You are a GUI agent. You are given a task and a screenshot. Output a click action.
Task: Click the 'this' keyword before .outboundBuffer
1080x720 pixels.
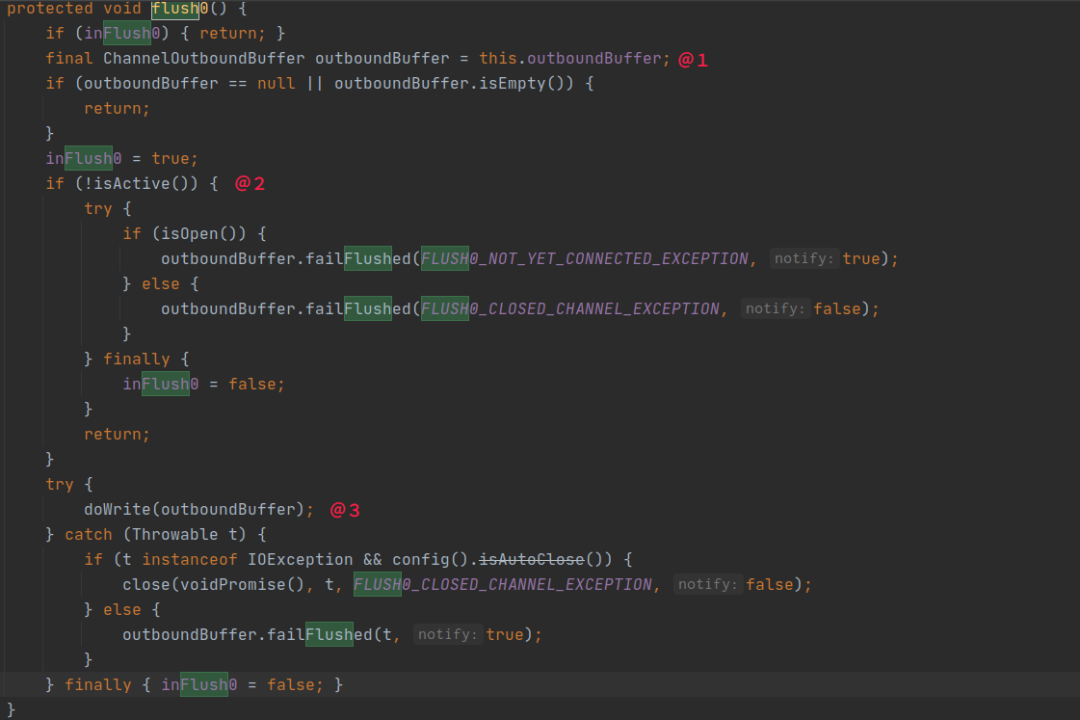[x=498, y=59]
